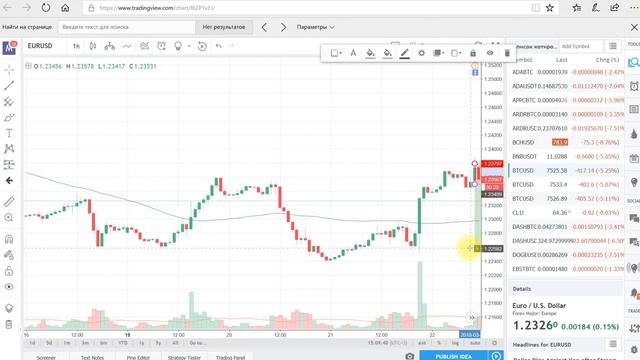
Task: Pick the line color pencil swatch
Action: click(x=404, y=53)
